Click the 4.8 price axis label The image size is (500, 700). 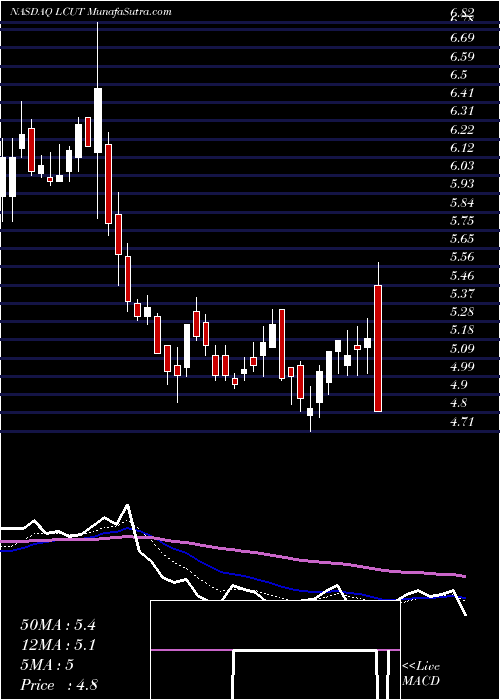[x=459, y=403]
